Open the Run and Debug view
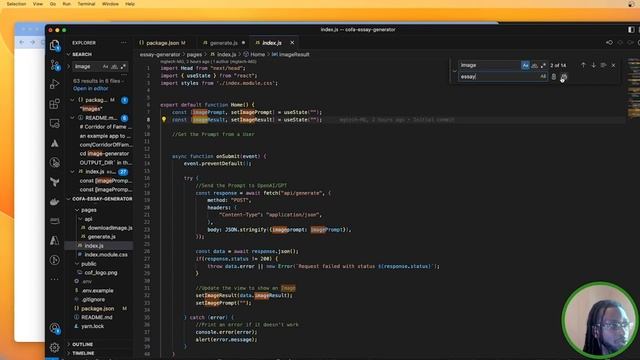Image resolution: width=640 pixels, height=360 pixels. pos(54,84)
